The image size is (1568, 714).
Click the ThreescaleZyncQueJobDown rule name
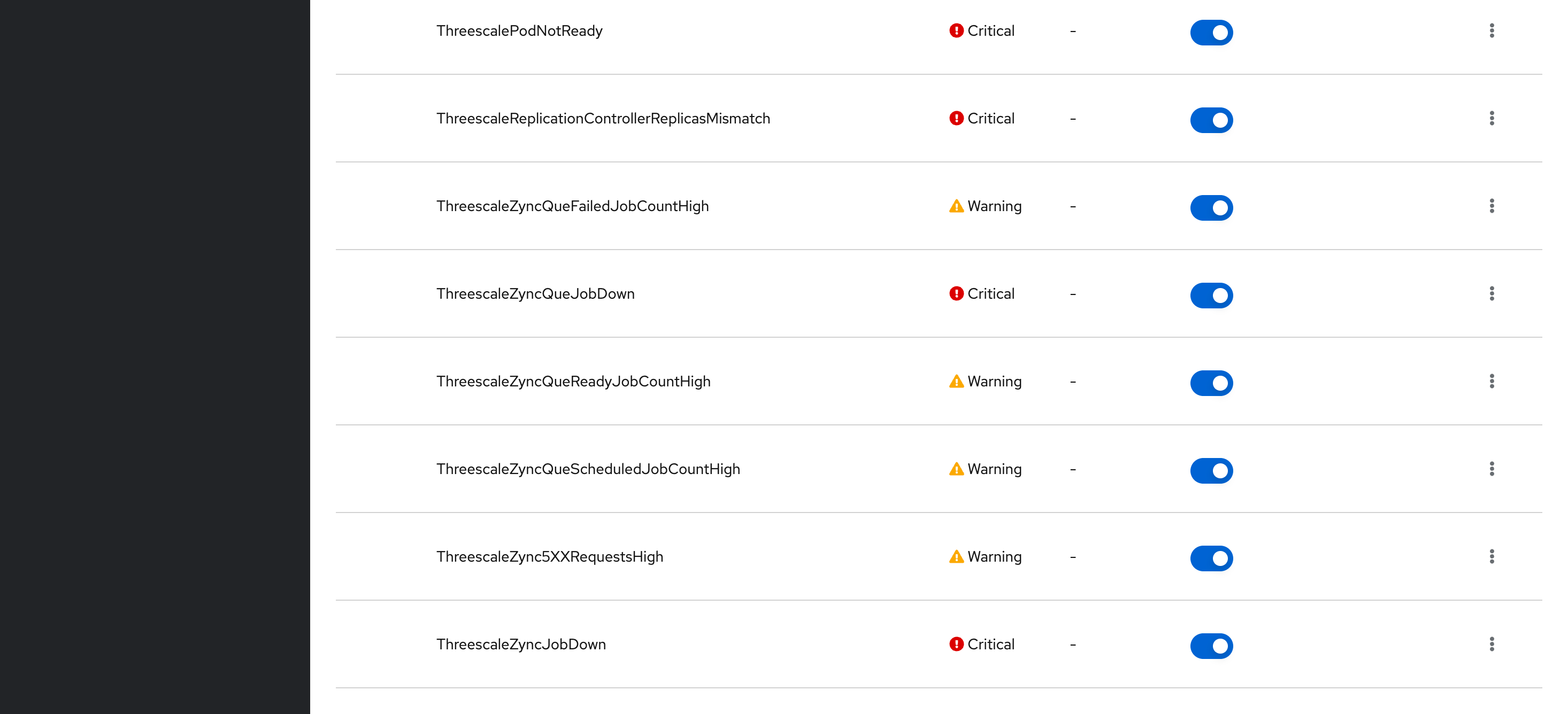pyautogui.click(x=535, y=294)
